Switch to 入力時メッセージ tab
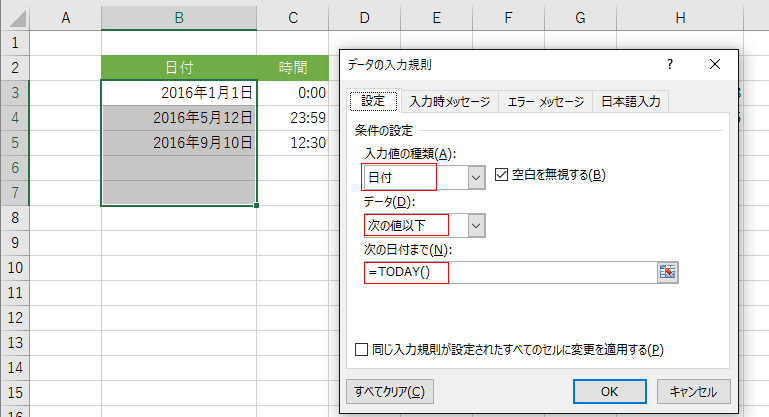Viewport: 769px width, 417px height. coord(449,102)
